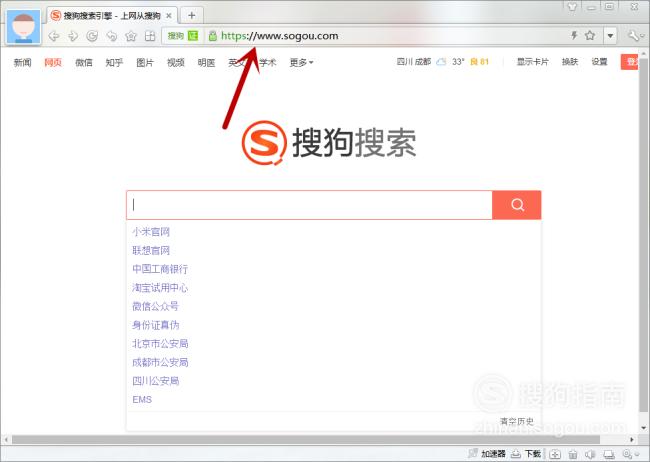Click 显示卡片 show cards link

click(533, 62)
